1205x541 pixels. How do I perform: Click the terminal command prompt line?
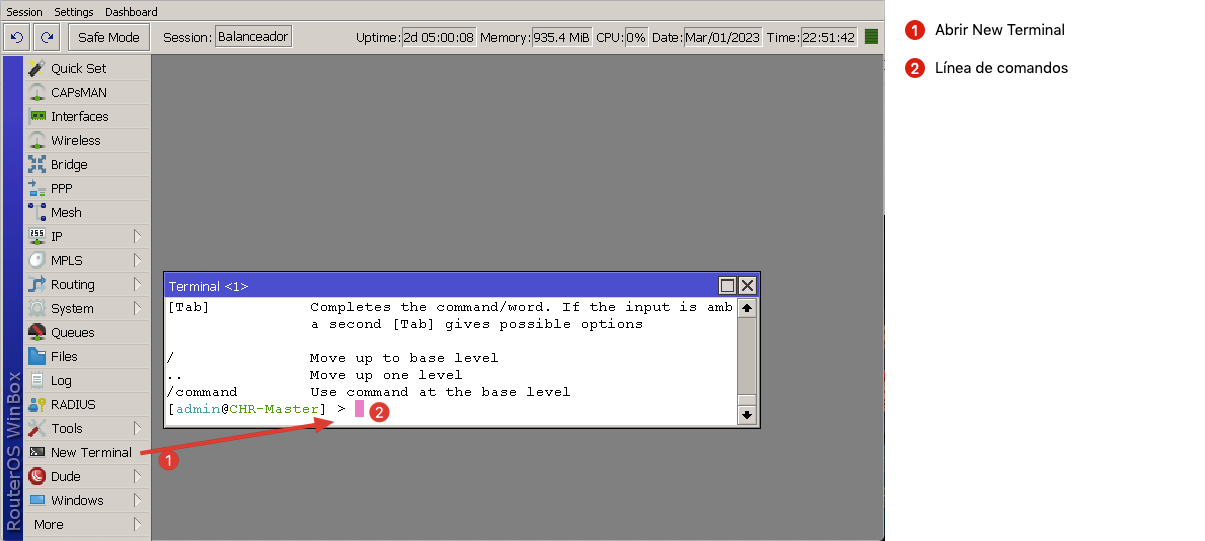click(x=450, y=409)
